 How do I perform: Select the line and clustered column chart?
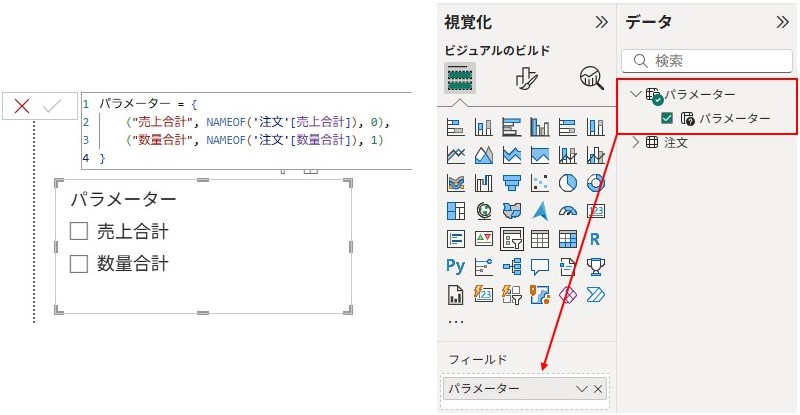596,155
